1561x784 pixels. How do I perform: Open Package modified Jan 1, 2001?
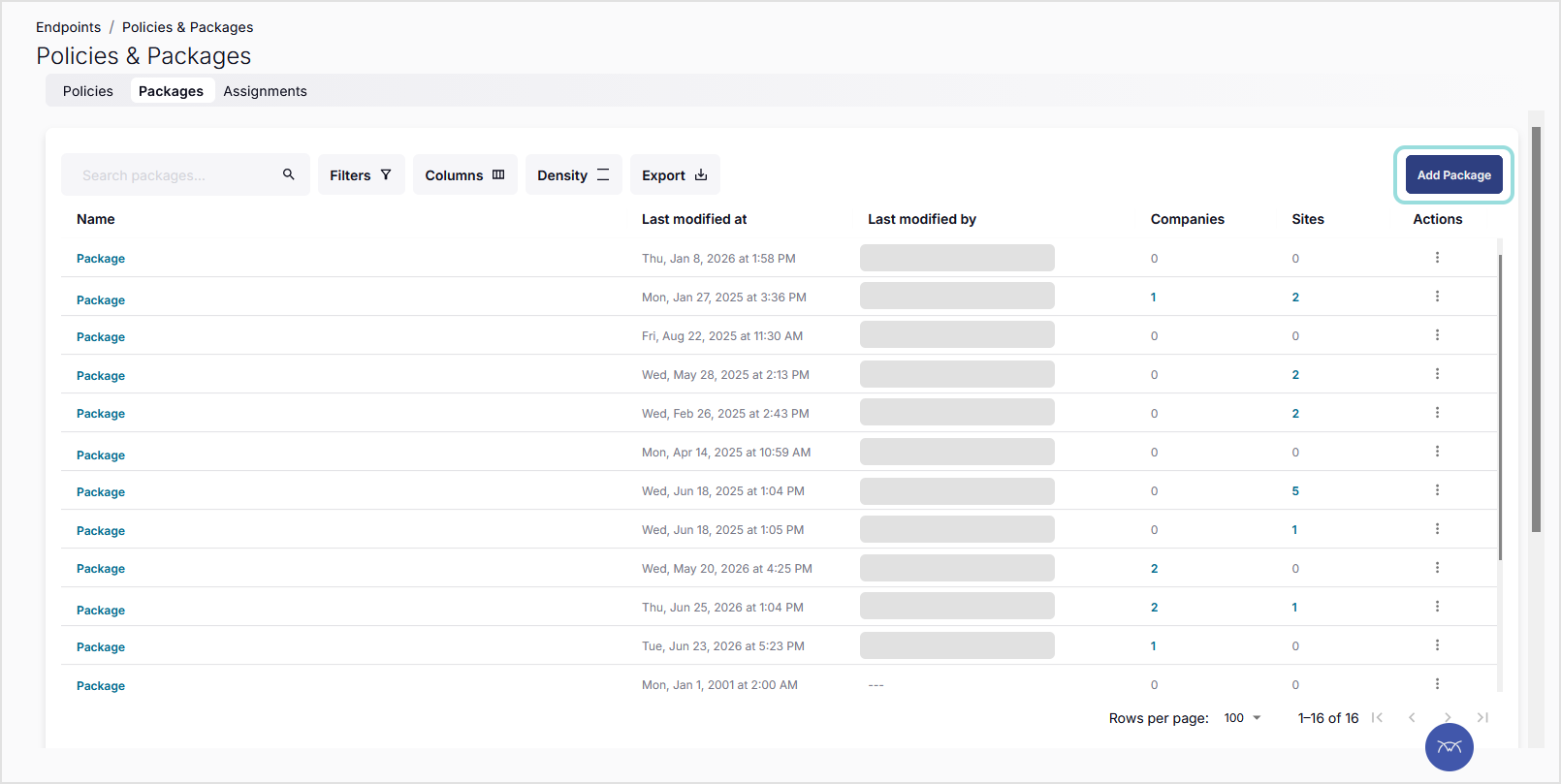[101, 686]
